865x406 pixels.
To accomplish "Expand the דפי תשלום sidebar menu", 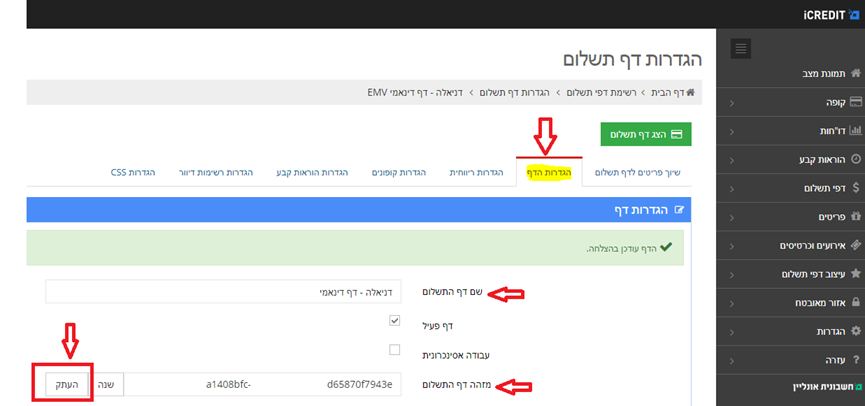I will click(x=731, y=189).
